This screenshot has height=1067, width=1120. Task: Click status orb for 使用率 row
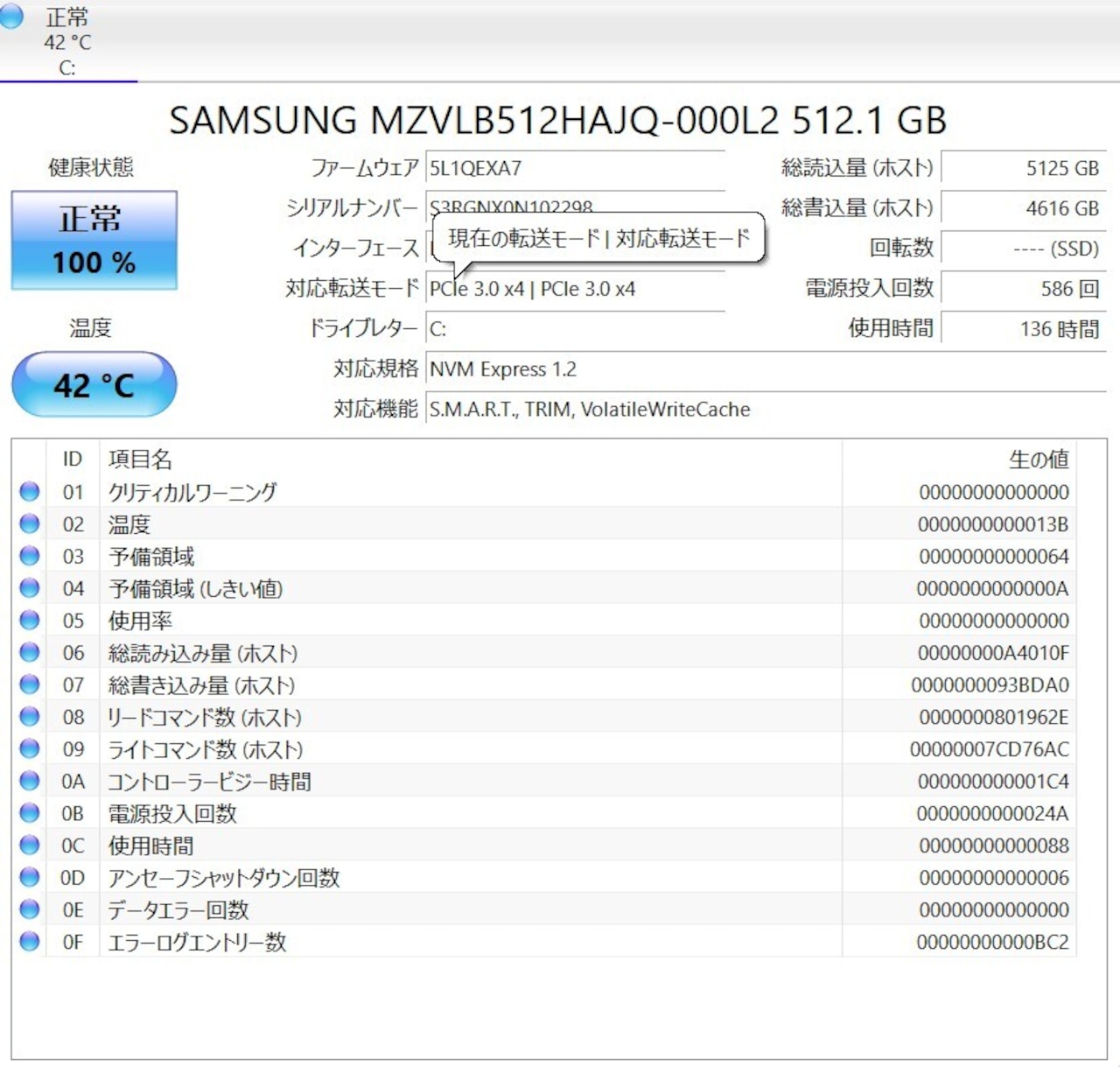(30, 620)
